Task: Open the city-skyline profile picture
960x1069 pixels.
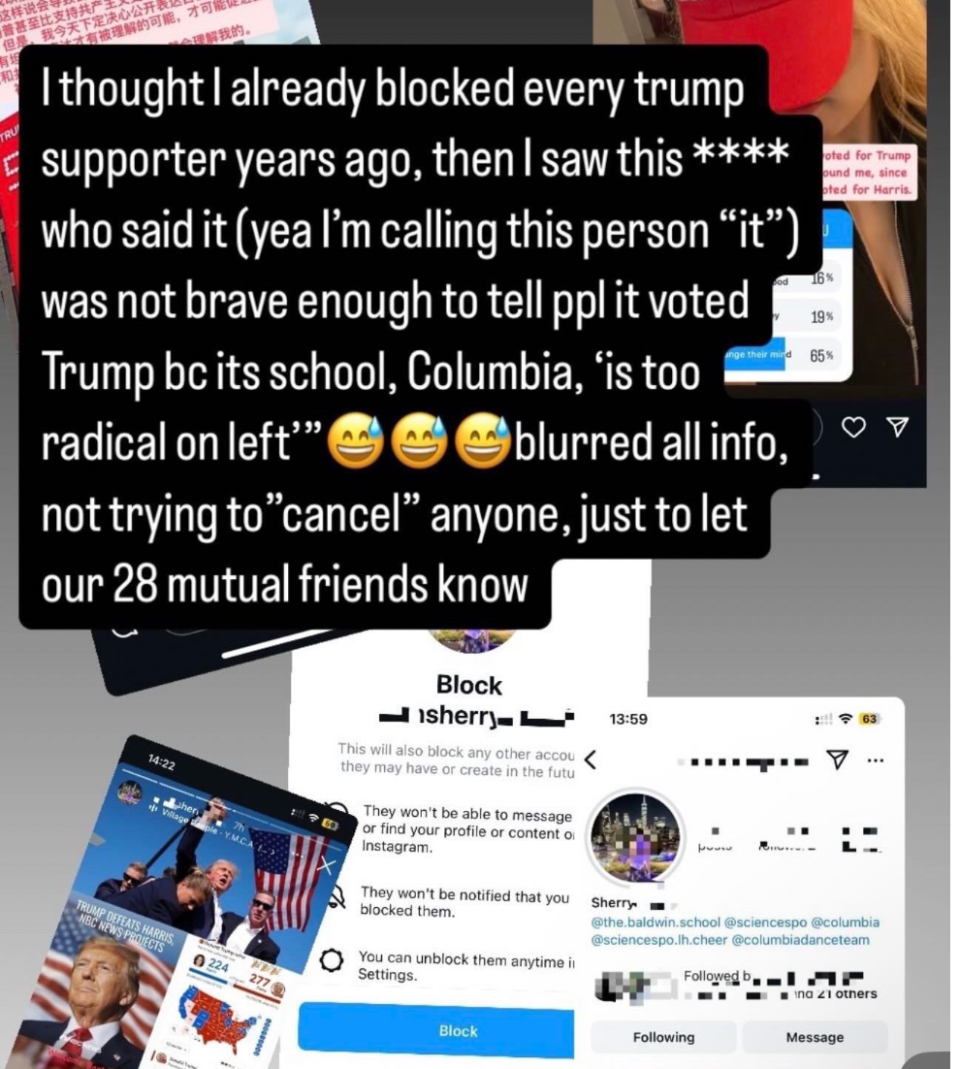Action: point(635,837)
